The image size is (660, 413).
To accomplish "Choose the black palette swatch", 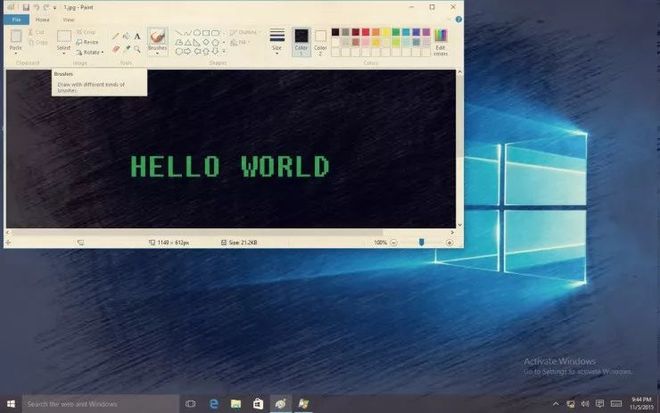I will 335,32.
